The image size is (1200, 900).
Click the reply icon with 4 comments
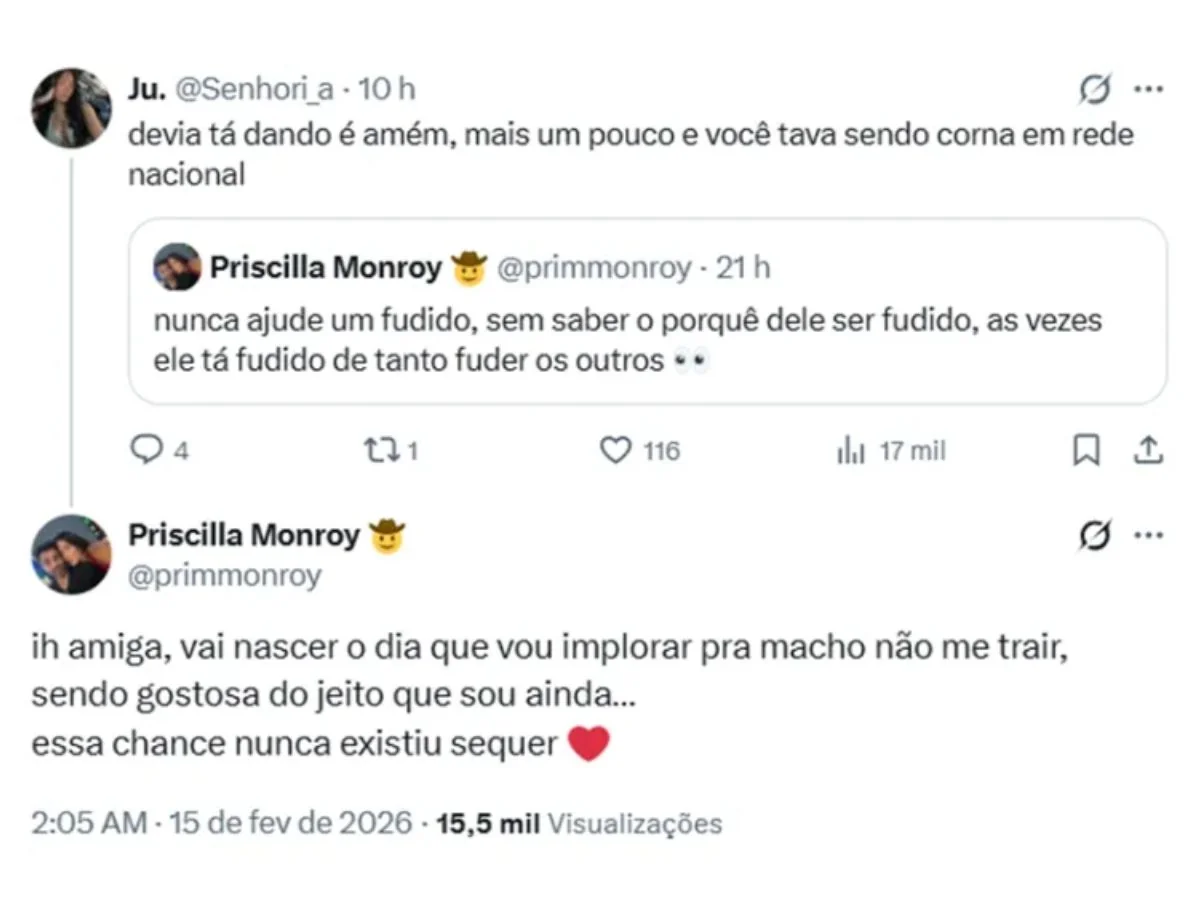point(147,452)
